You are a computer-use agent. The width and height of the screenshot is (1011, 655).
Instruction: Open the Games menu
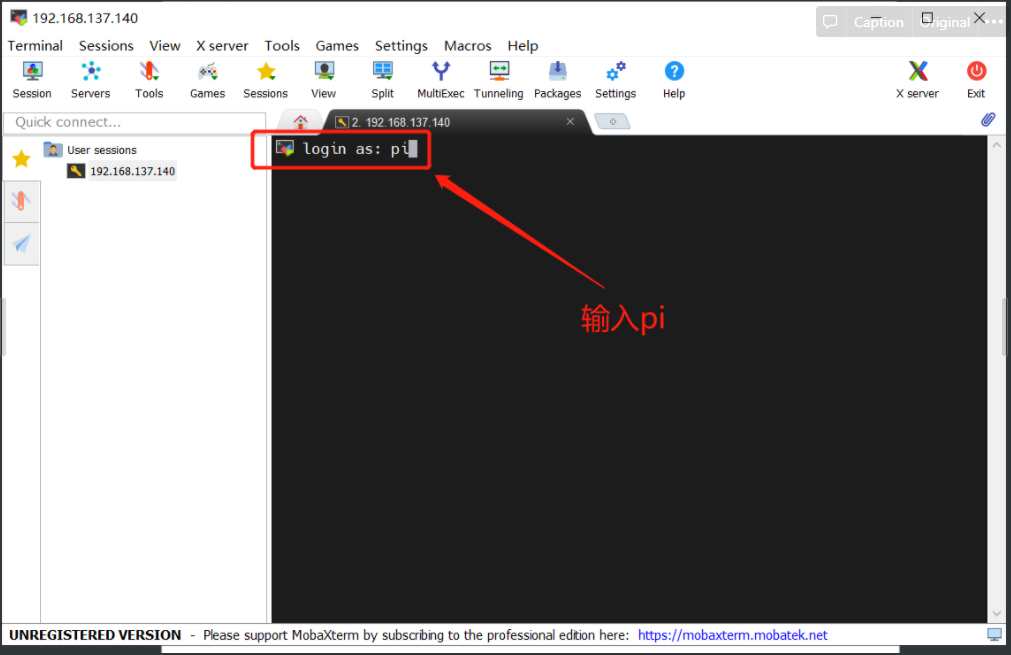337,46
